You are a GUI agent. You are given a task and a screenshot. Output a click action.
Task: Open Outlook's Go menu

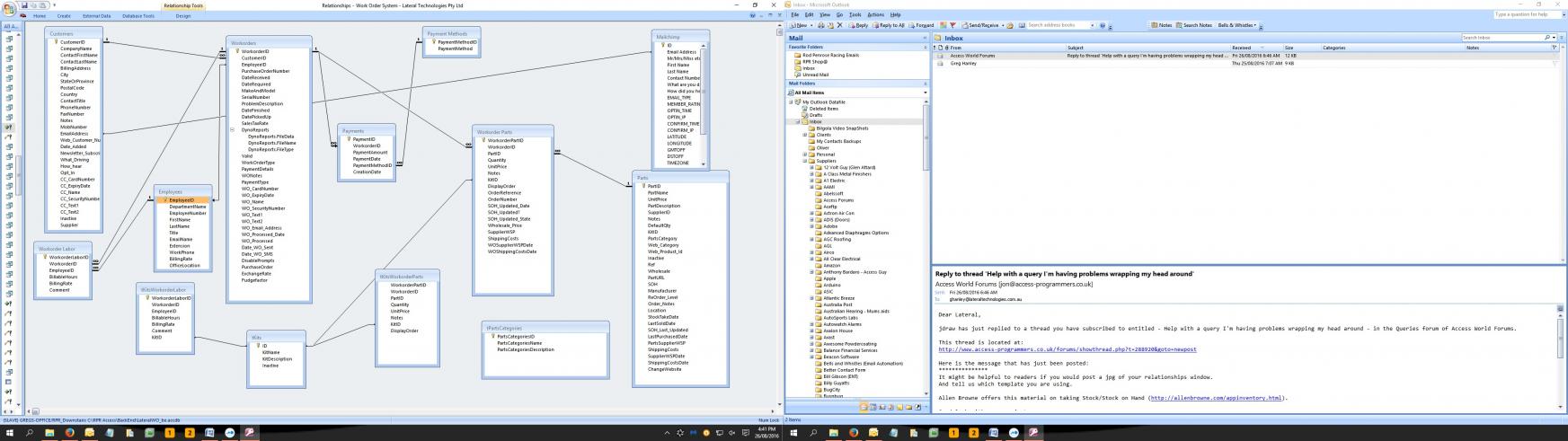(840, 14)
